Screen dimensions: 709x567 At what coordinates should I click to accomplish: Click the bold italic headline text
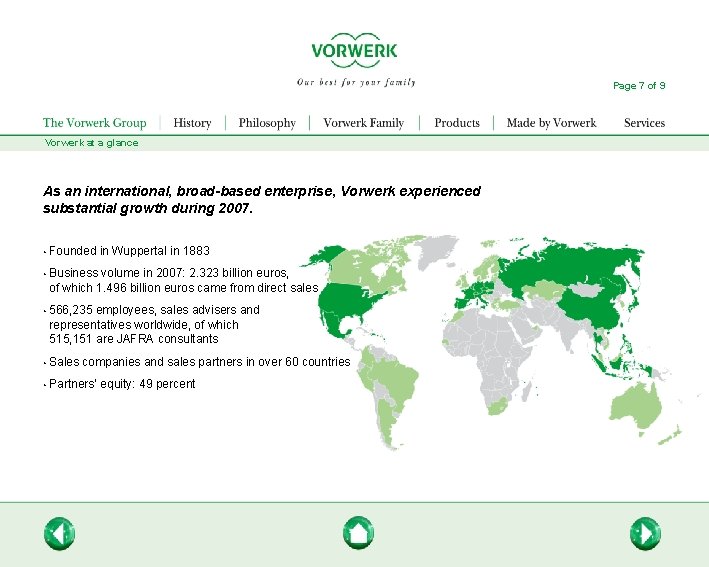coord(262,199)
